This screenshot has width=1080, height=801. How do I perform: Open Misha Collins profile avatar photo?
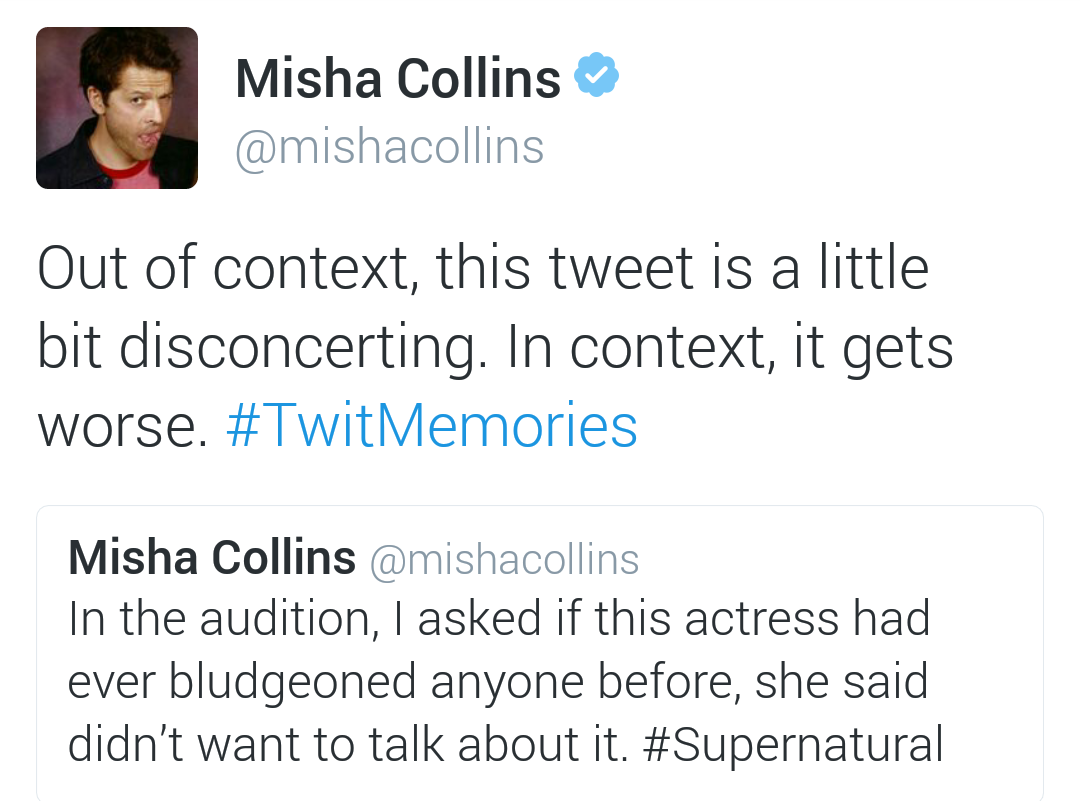pyautogui.click(x=117, y=108)
